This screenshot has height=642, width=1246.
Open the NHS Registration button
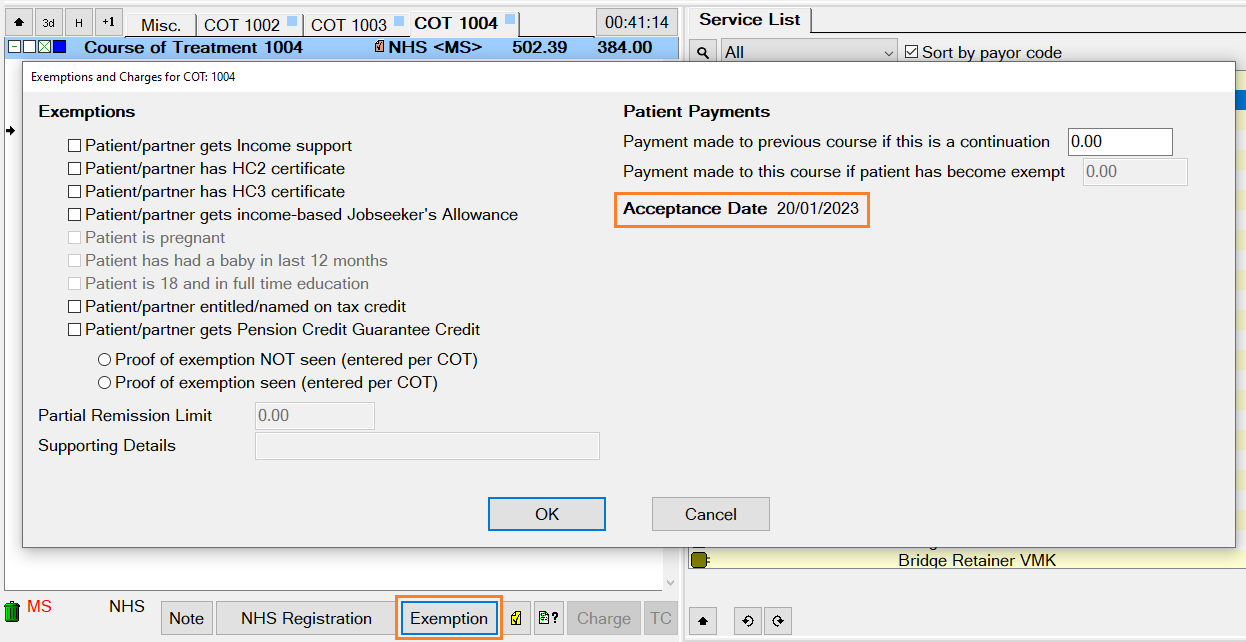coord(306,619)
